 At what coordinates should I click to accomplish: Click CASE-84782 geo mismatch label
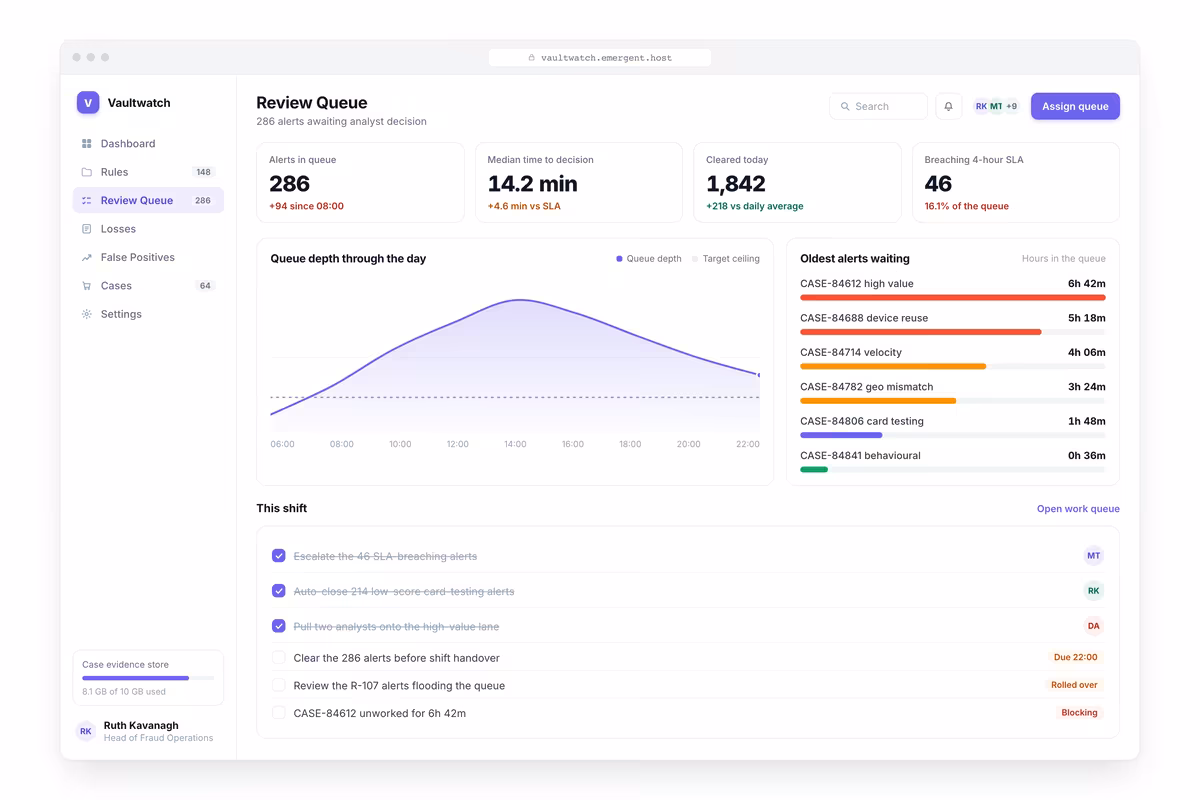(x=867, y=387)
